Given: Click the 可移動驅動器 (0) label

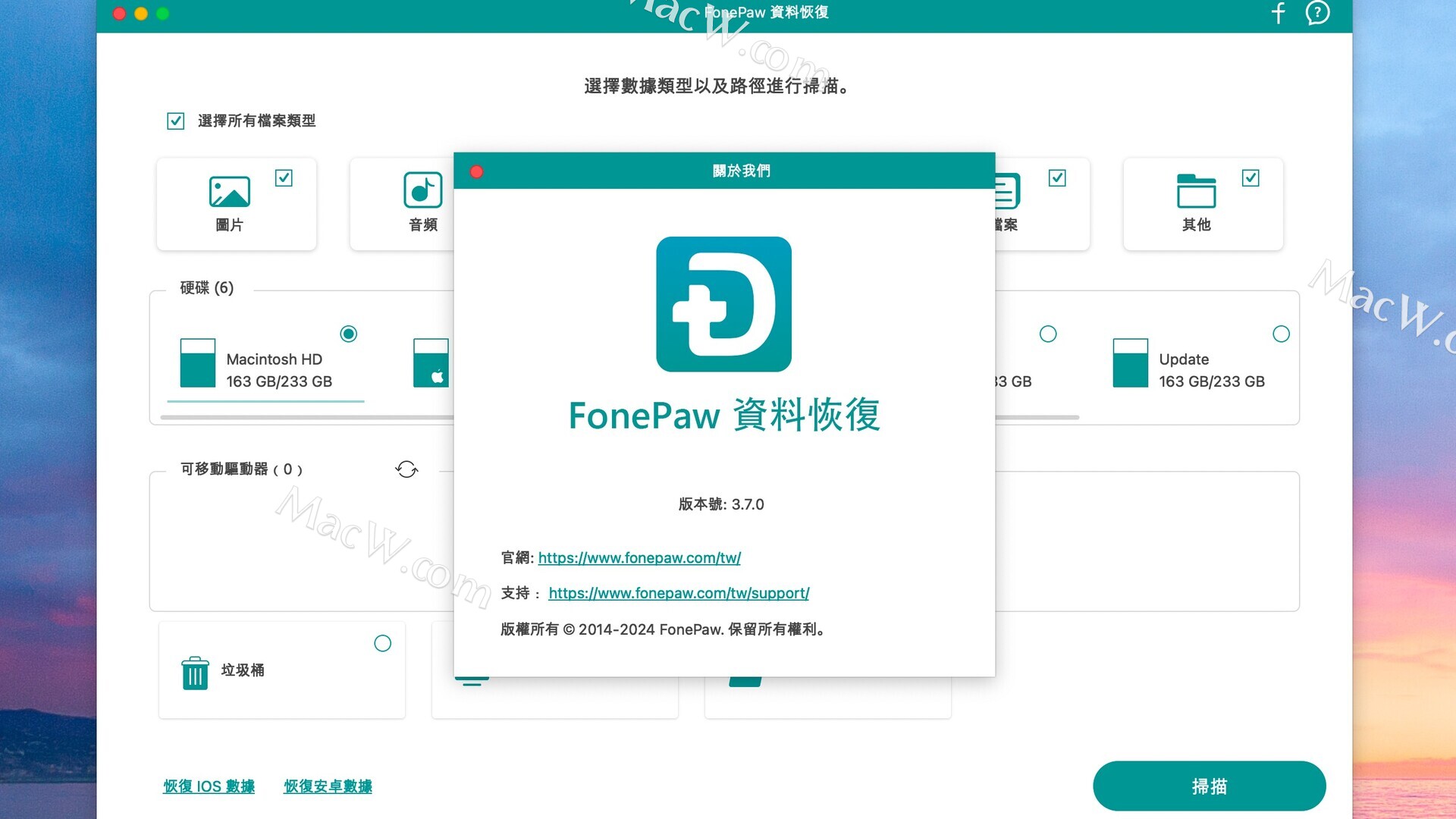Looking at the screenshot, I should click(x=241, y=469).
